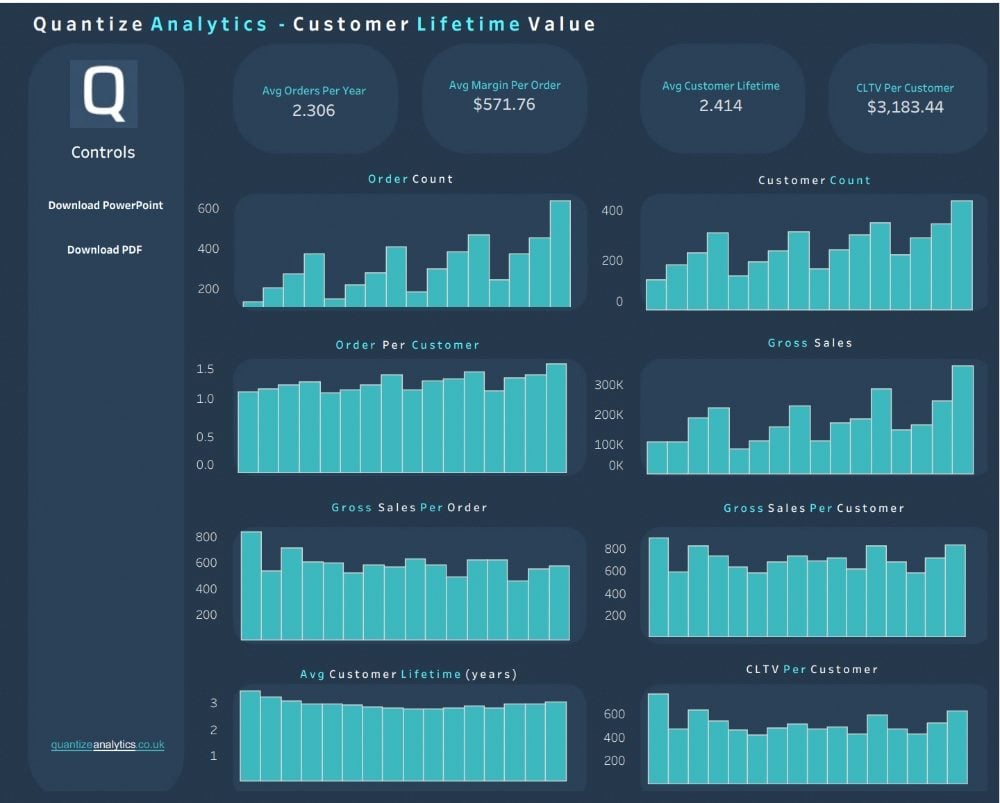Image resolution: width=1000 pixels, height=803 pixels.
Task: Click the last bar in Gross Sales chart
Action: (x=963, y=420)
